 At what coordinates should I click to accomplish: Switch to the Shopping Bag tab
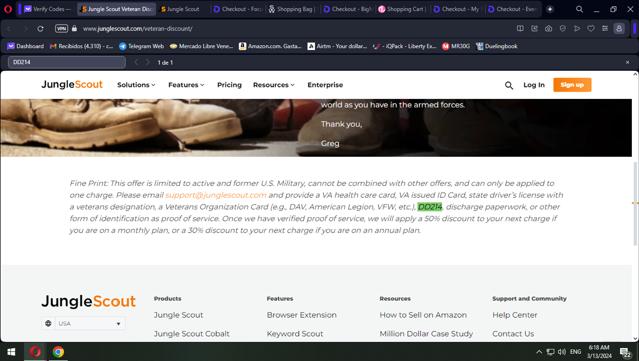point(292,9)
